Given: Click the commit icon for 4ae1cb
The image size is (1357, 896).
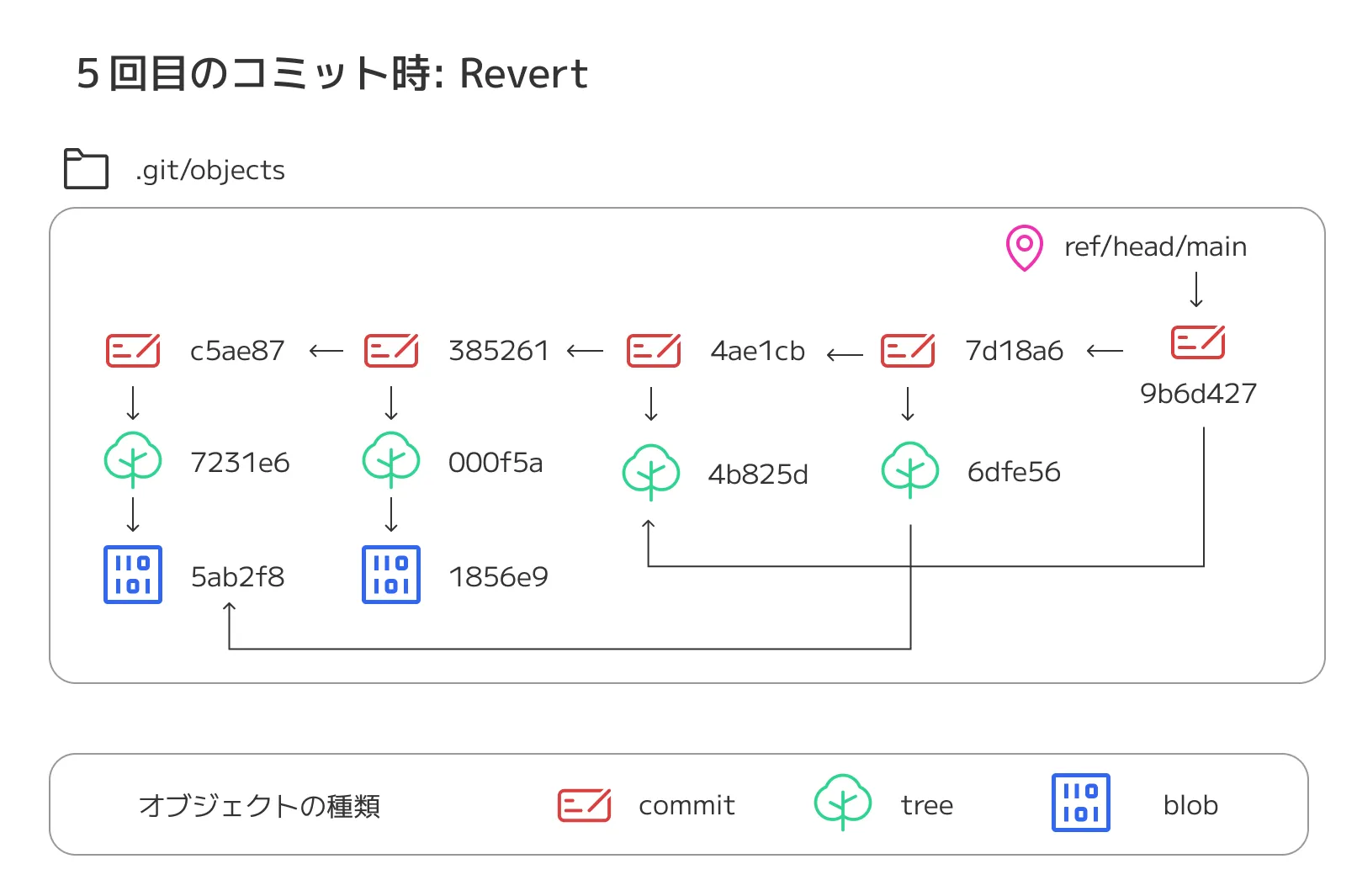Looking at the screenshot, I should coord(654,351).
